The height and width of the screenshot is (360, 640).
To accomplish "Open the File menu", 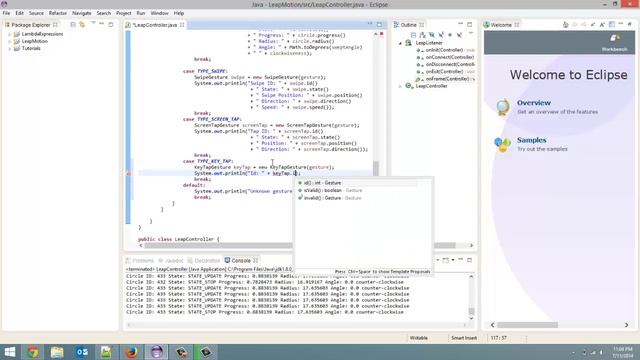I will pos(6,13).
